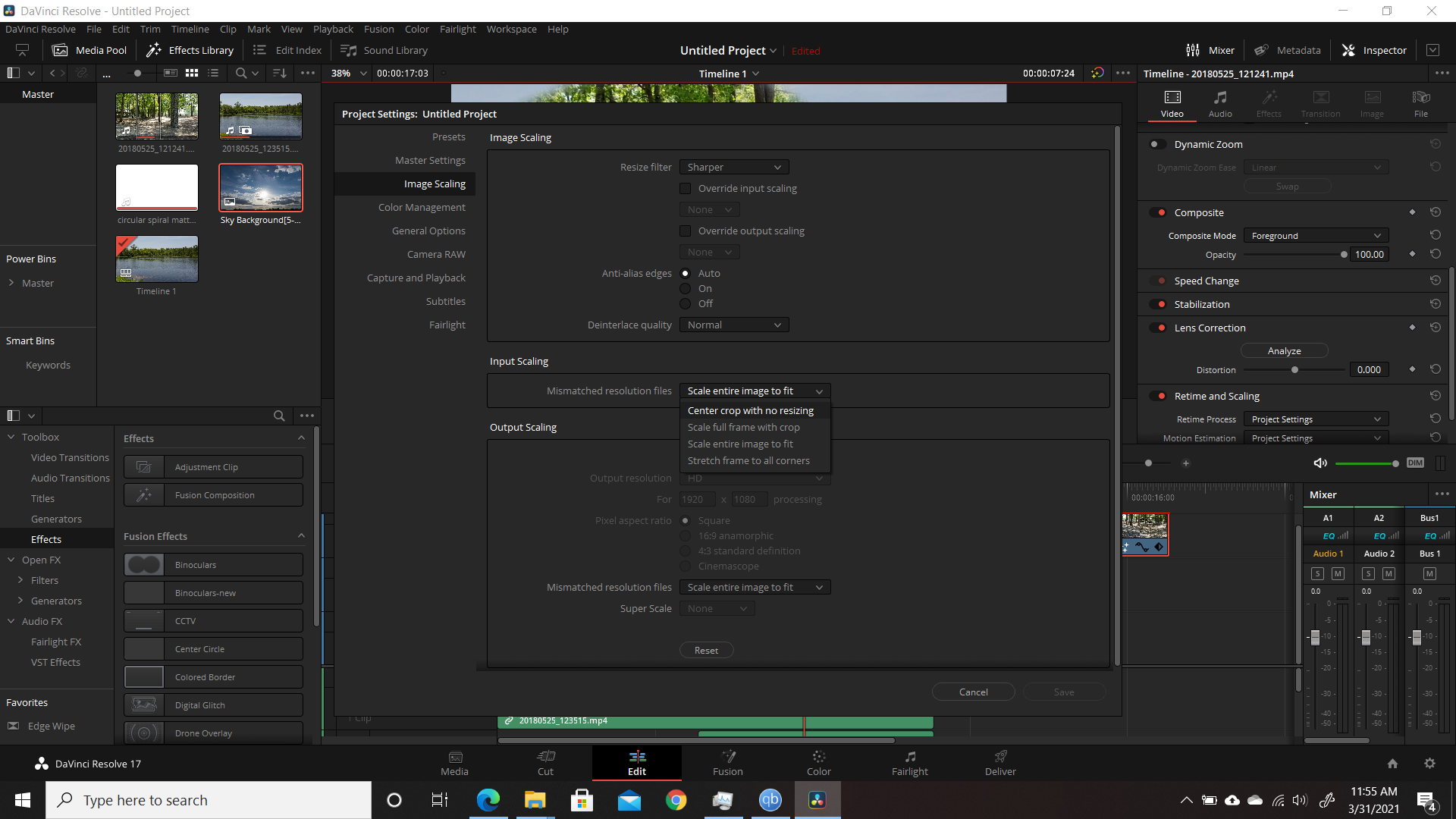The width and height of the screenshot is (1456, 819).
Task: Collapse the Fusion Effects section
Action: pyautogui.click(x=301, y=536)
